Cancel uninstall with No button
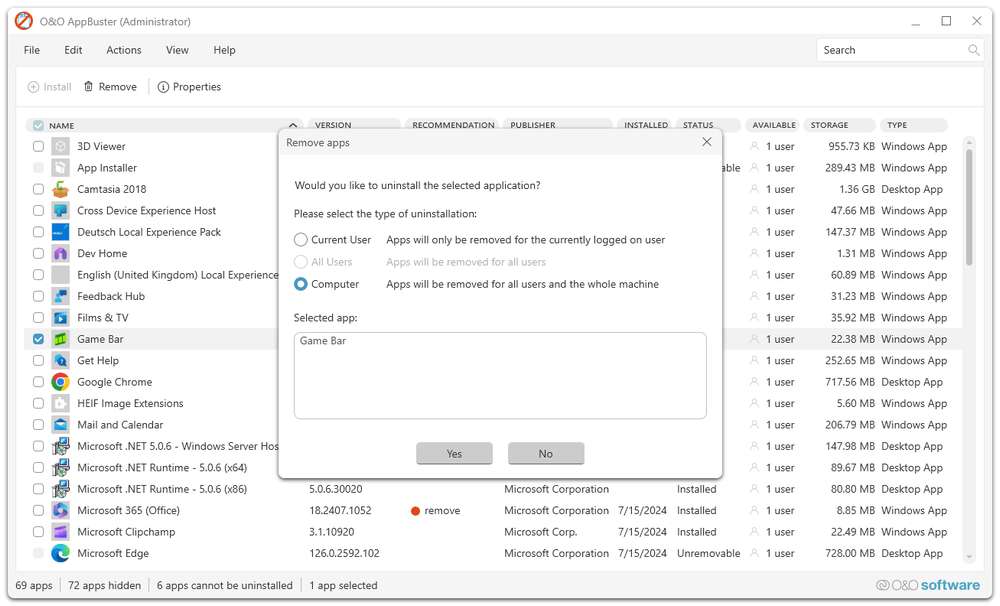The image size is (1000, 606). (x=546, y=454)
